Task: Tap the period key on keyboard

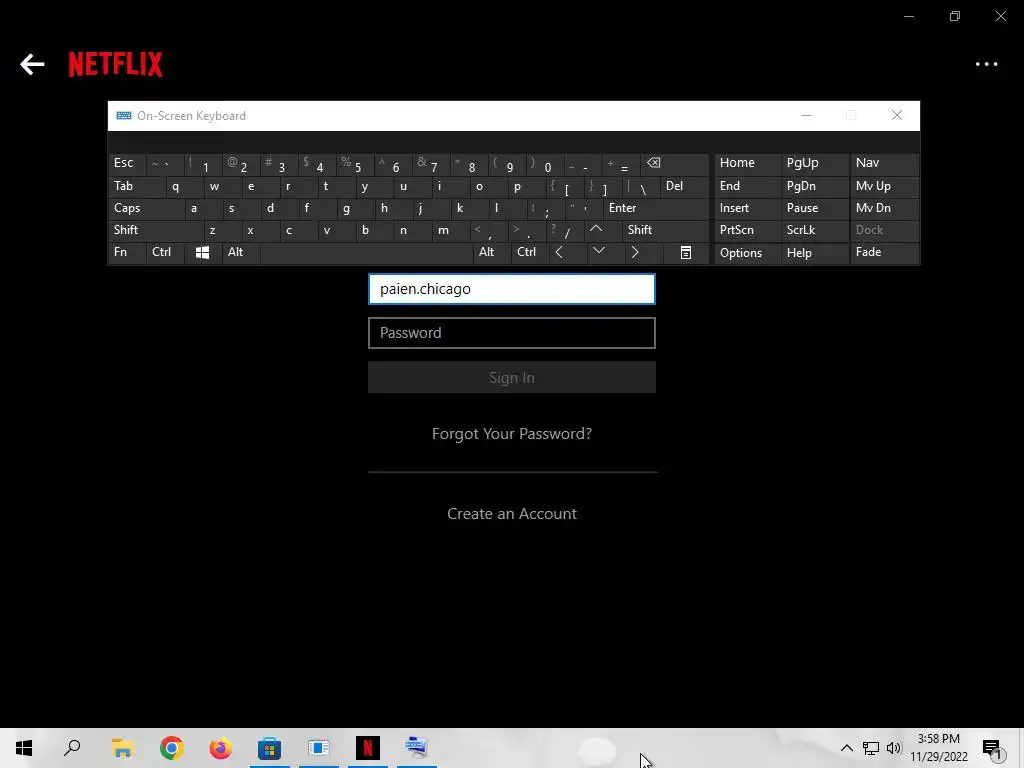Action: 527,230
